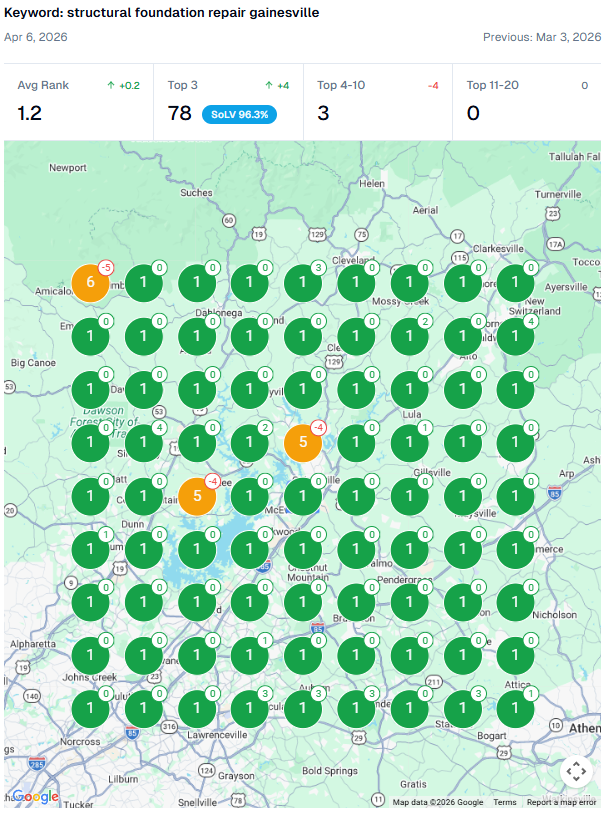Click the Previous: Mar 3, 2026 date label
The width and height of the screenshot is (608, 813).
542,37
